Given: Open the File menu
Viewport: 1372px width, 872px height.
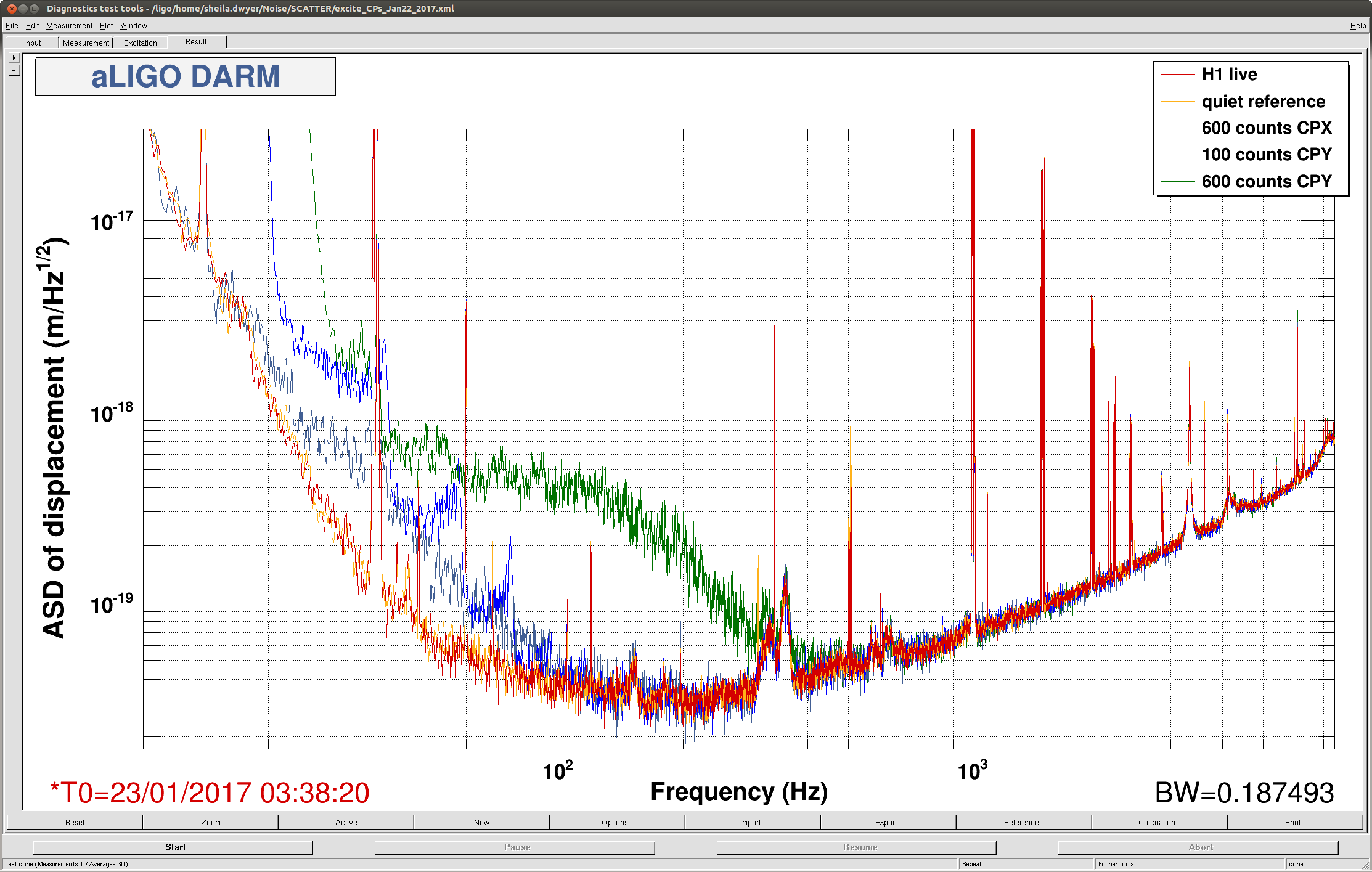Looking at the screenshot, I should click(x=12, y=26).
